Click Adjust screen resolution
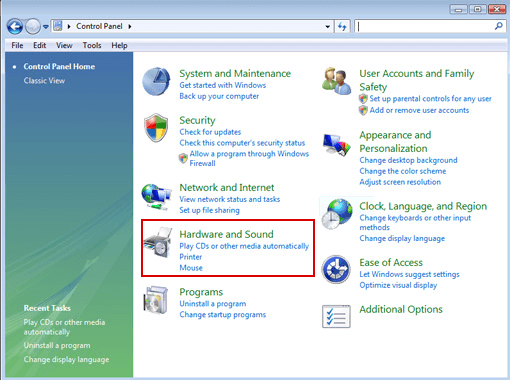Image resolution: width=510 pixels, height=380 pixels. (x=400, y=182)
